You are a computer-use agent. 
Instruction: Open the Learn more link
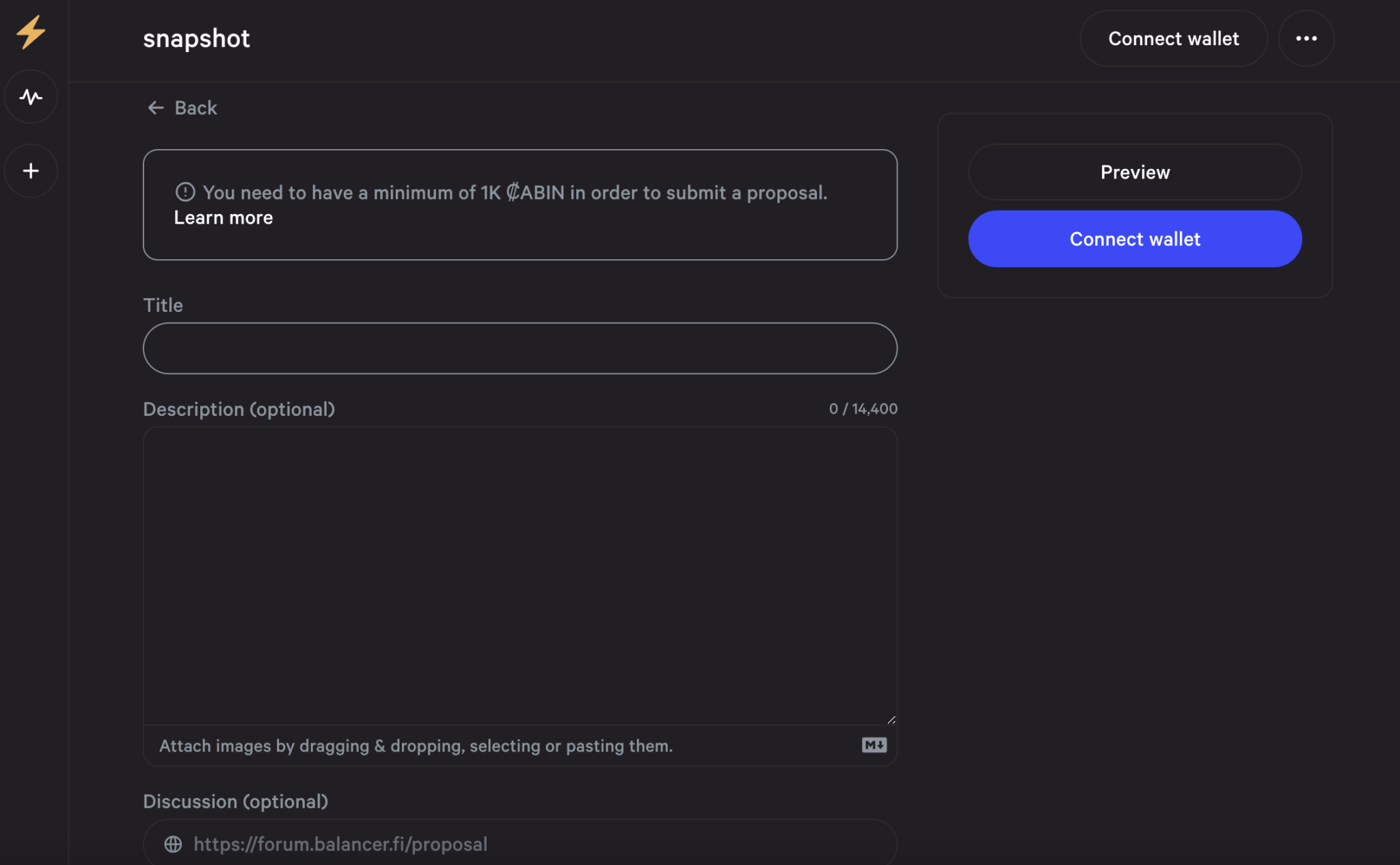pos(224,217)
